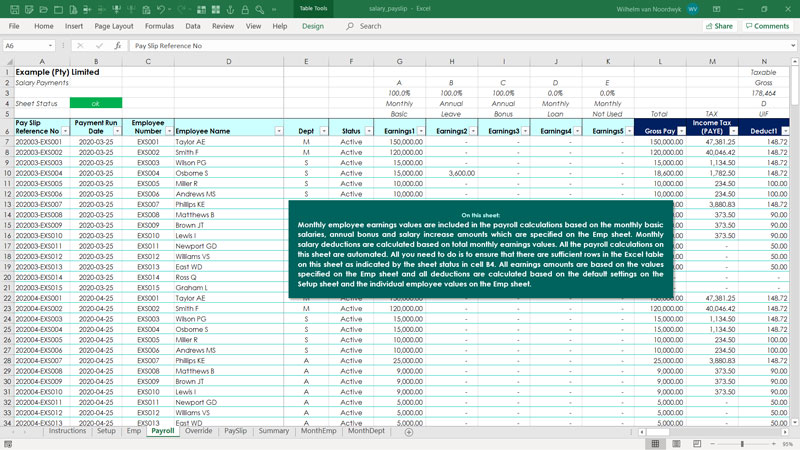Click the Comments button
800x450 pixels.
tap(767, 26)
